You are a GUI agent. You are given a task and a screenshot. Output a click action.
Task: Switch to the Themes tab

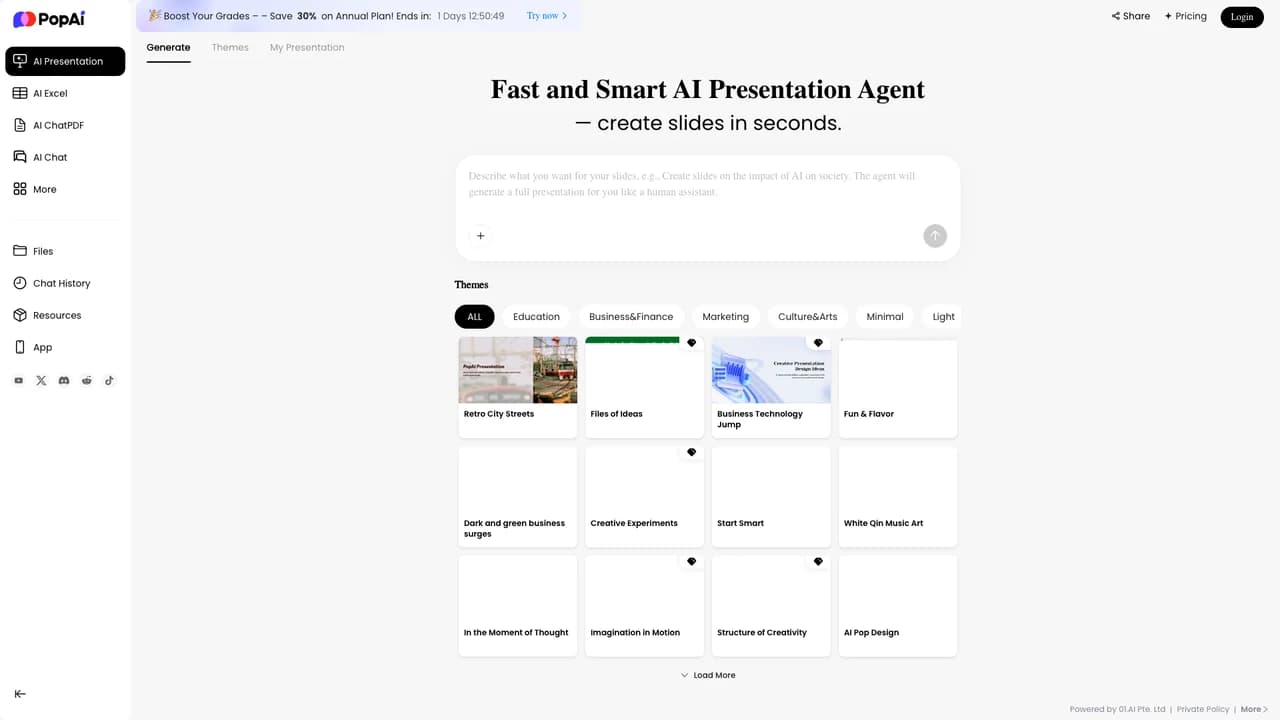(x=230, y=47)
